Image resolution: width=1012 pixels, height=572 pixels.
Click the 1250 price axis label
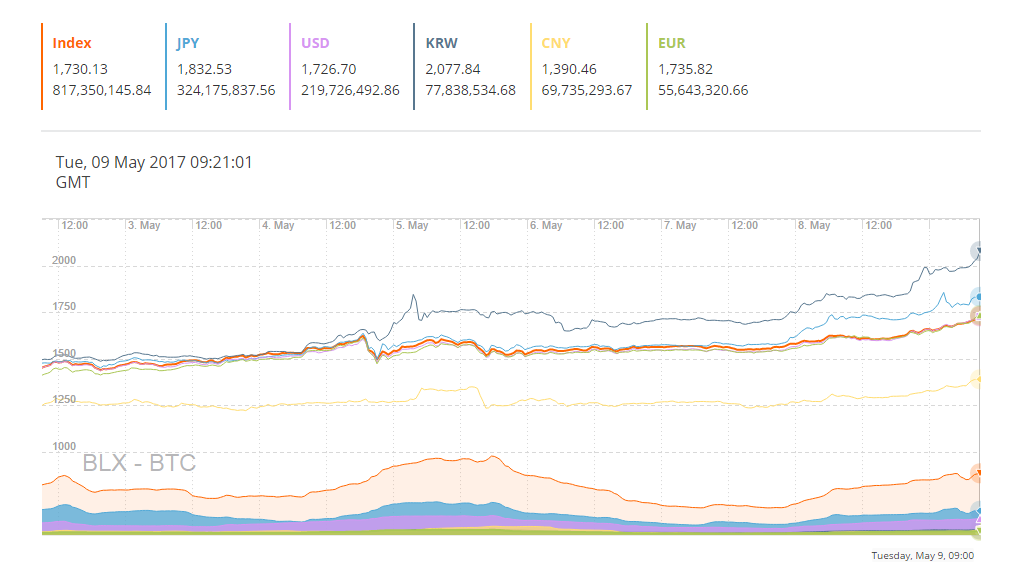(x=64, y=400)
